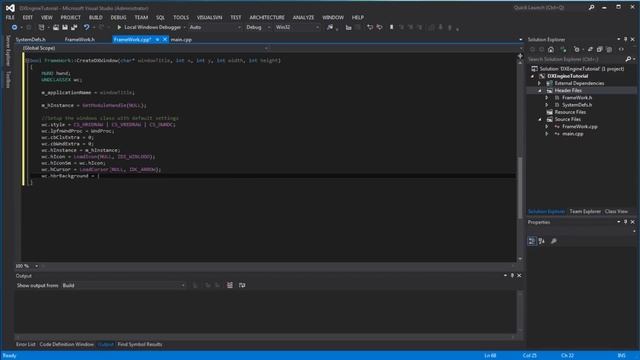Switch to the FrameWork.h editor tab
Viewport: 640px width, 360px height.
(x=80, y=40)
